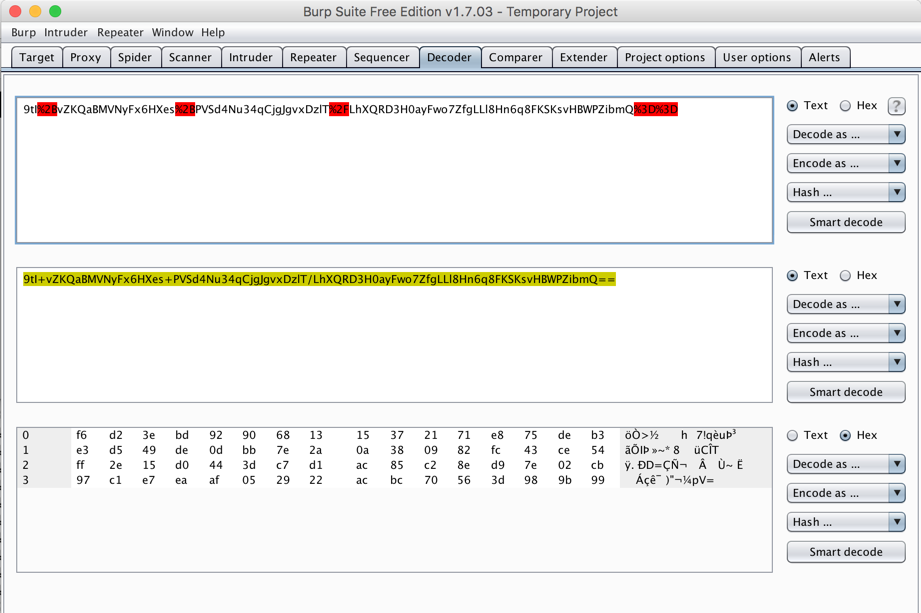The image size is (921, 613).
Task: Switch to the Proxy tab
Action: pyautogui.click(x=86, y=57)
